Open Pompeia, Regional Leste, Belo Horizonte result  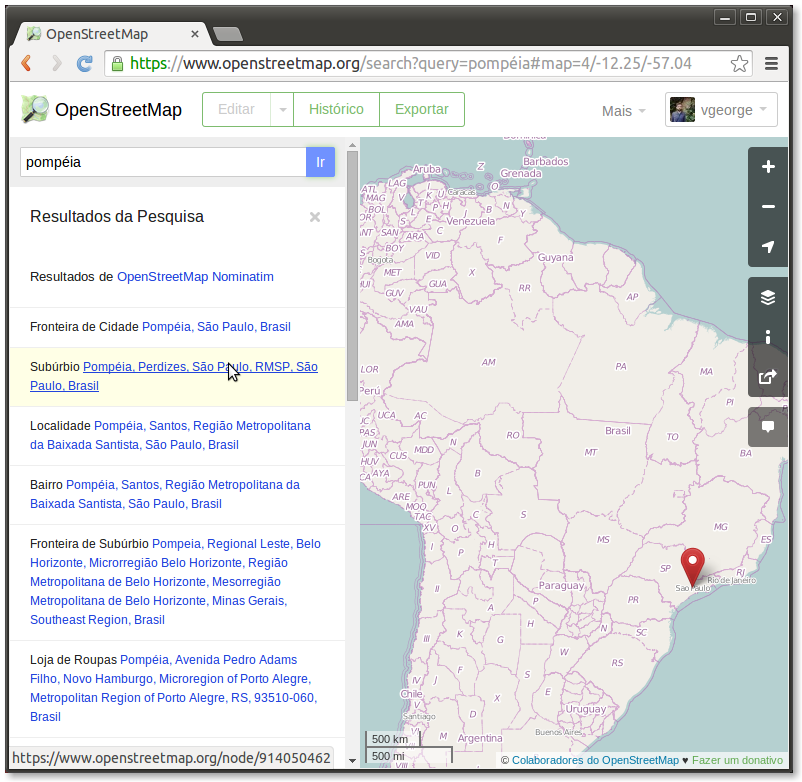point(175,582)
